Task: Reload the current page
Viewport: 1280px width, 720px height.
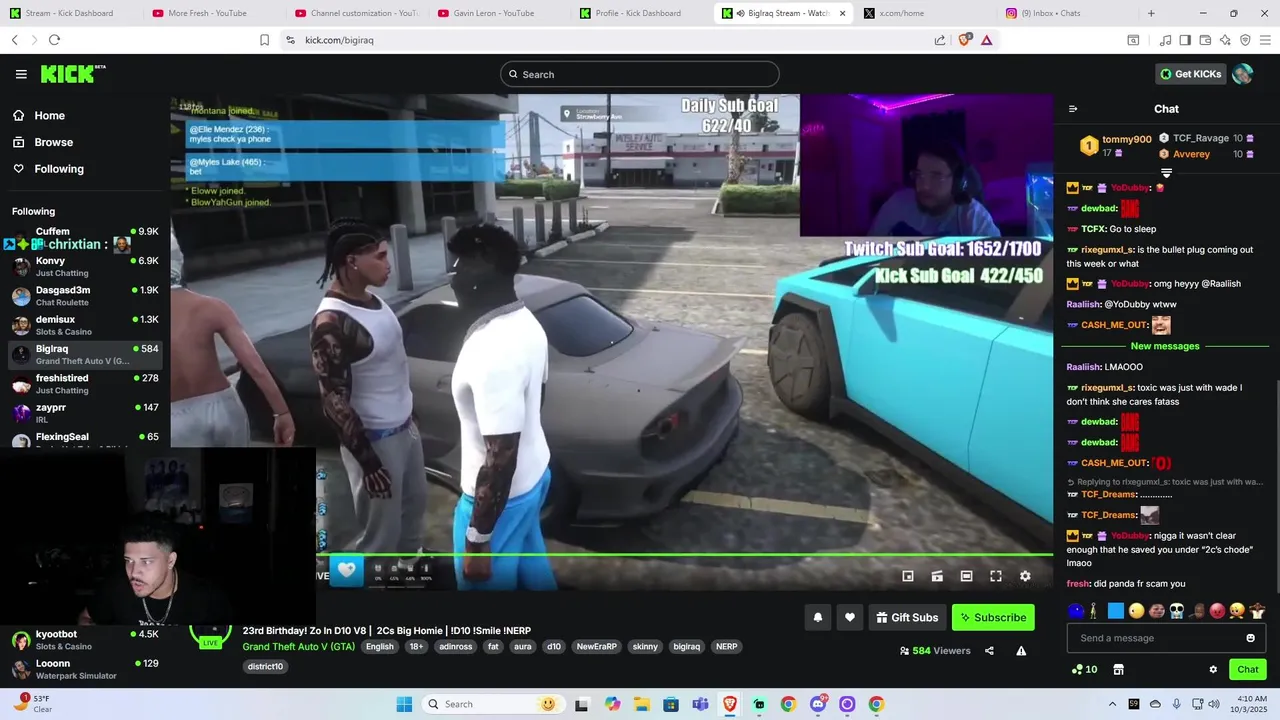Action: 54,40
